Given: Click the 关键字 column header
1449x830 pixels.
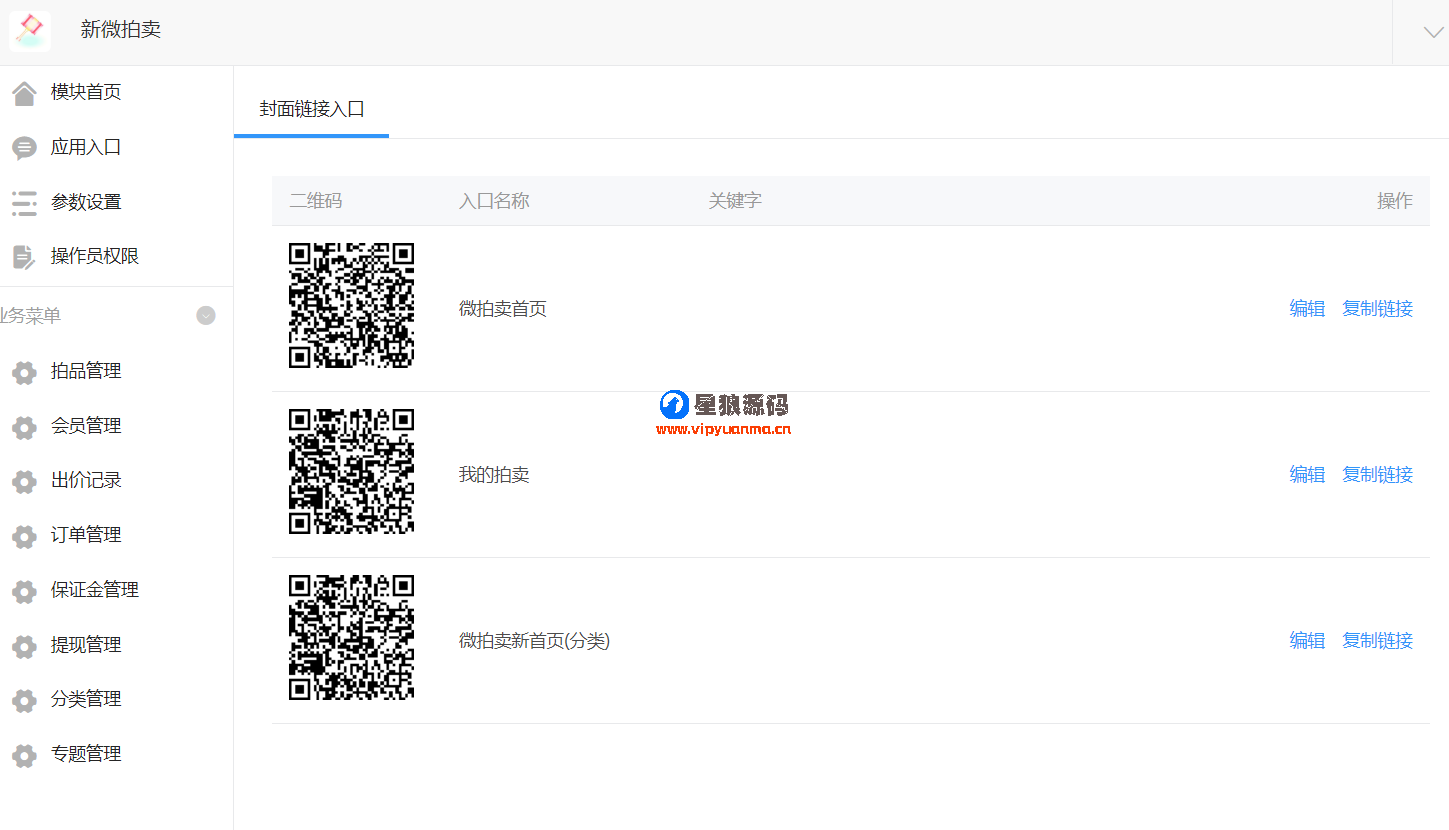Looking at the screenshot, I should coord(735,201).
